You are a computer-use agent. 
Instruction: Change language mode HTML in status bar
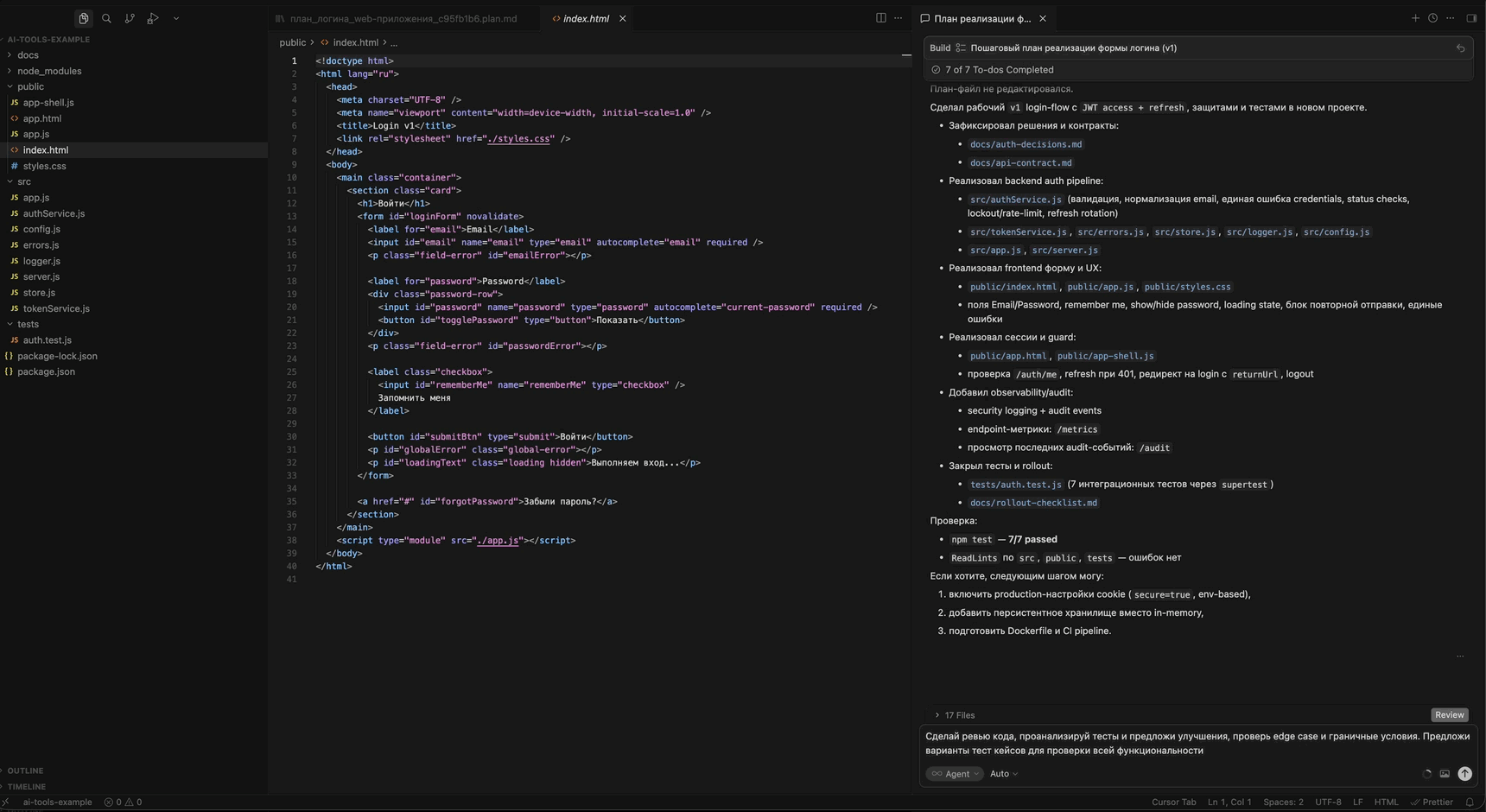pyautogui.click(x=1386, y=802)
